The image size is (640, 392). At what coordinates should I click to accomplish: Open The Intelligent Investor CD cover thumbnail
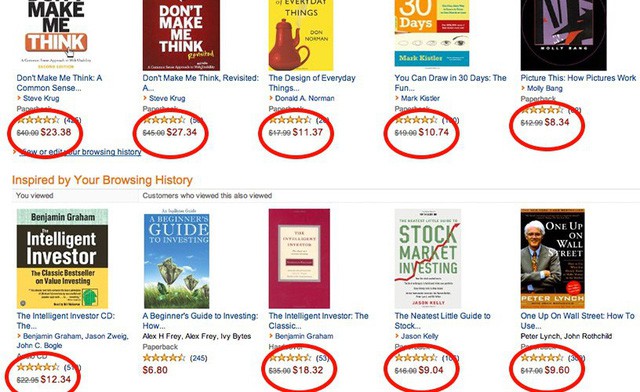tap(62, 258)
